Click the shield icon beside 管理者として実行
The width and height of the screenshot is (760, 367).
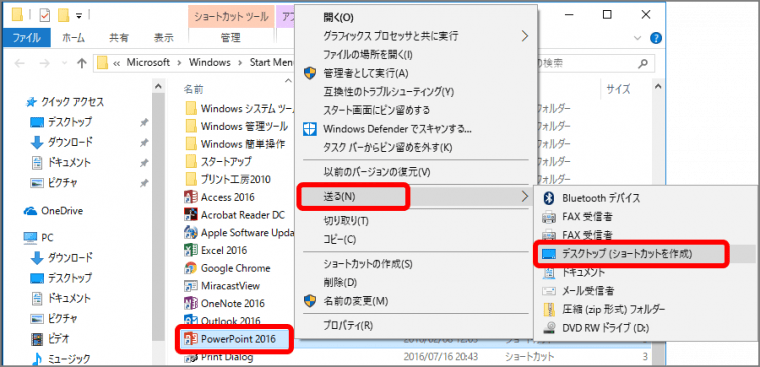(x=309, y=73)
